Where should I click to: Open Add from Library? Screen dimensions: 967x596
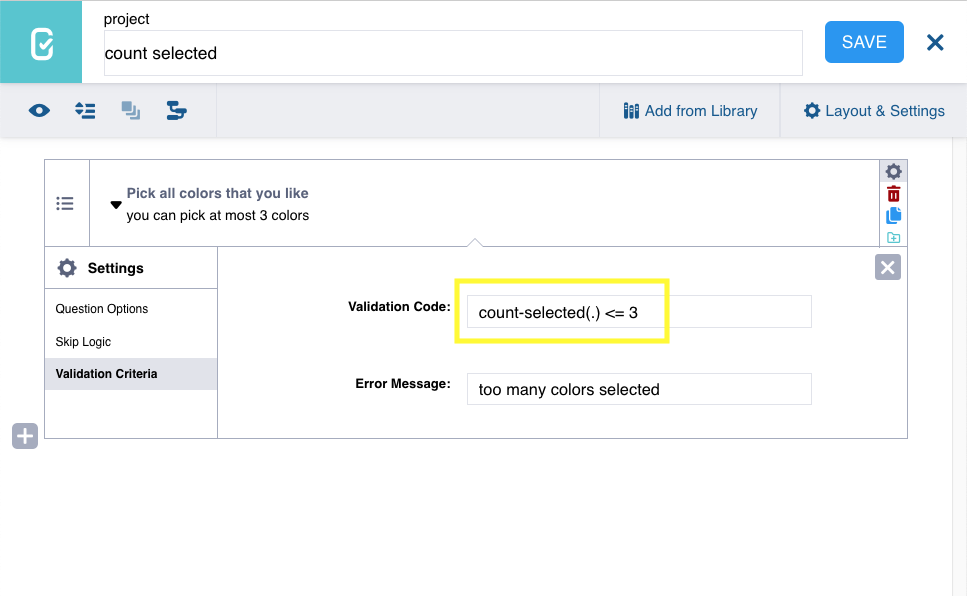(689, 111)
